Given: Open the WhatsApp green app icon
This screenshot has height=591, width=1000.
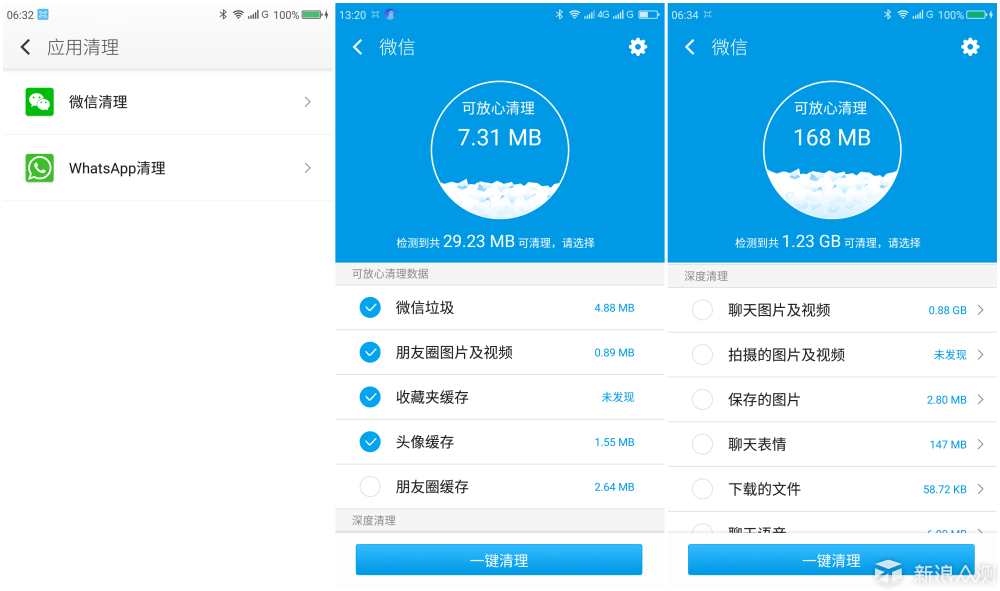Looking at the screenshot, I should 40,168.
